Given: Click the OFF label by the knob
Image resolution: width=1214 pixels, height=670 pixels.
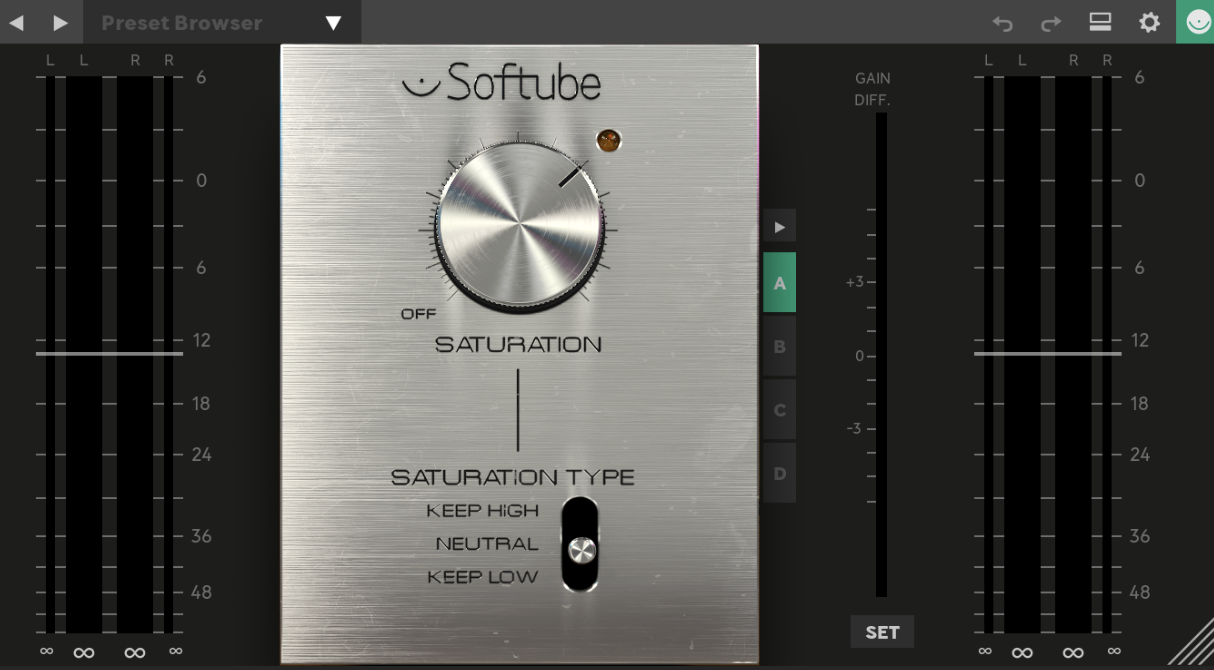Looking at the screenshot, I should click(x=418, y=314).
